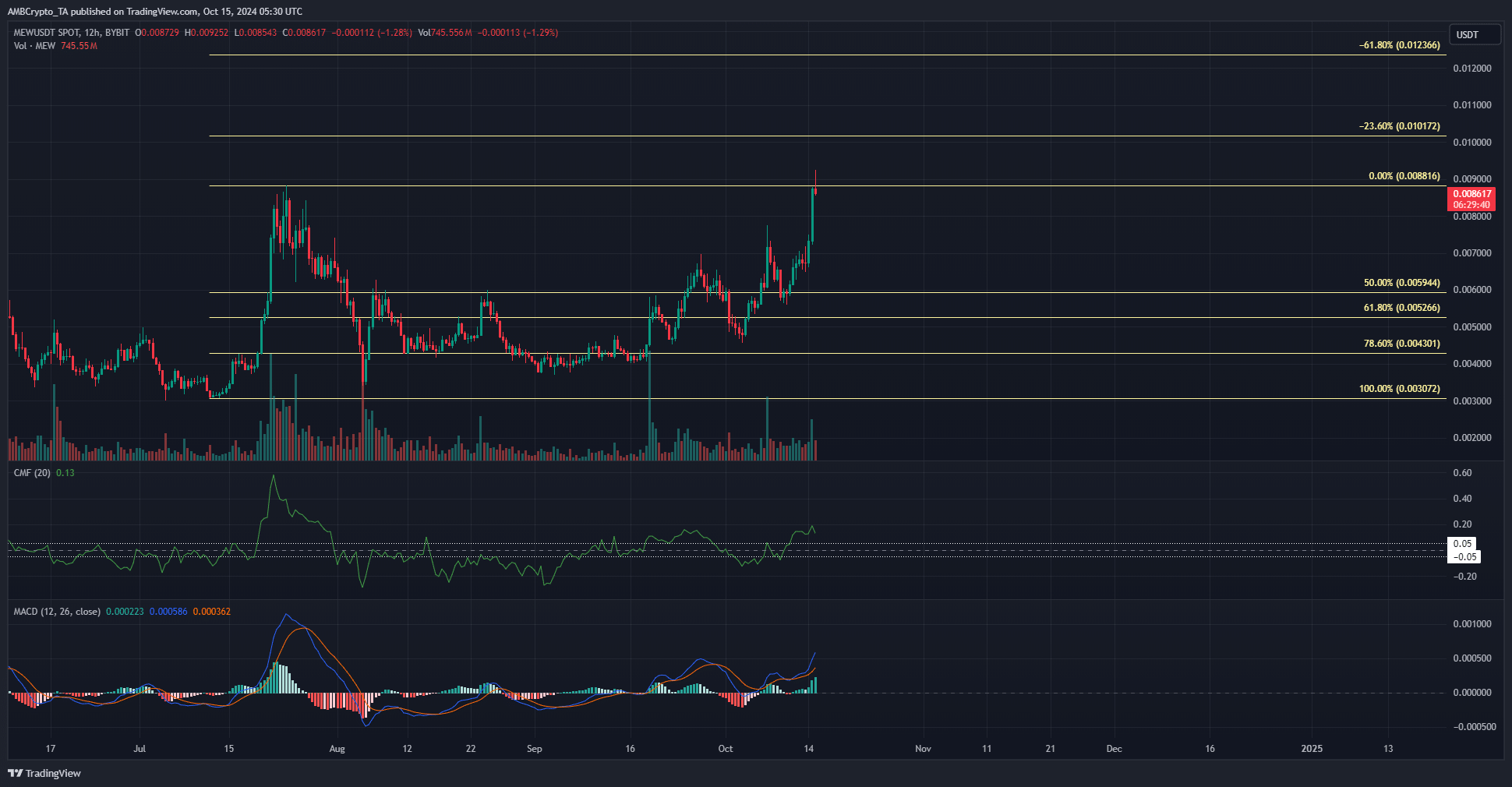This screenshot has height=787, width=1512.
Task: Select the Vol · MEW indicator label
Action: pos(34,46)
